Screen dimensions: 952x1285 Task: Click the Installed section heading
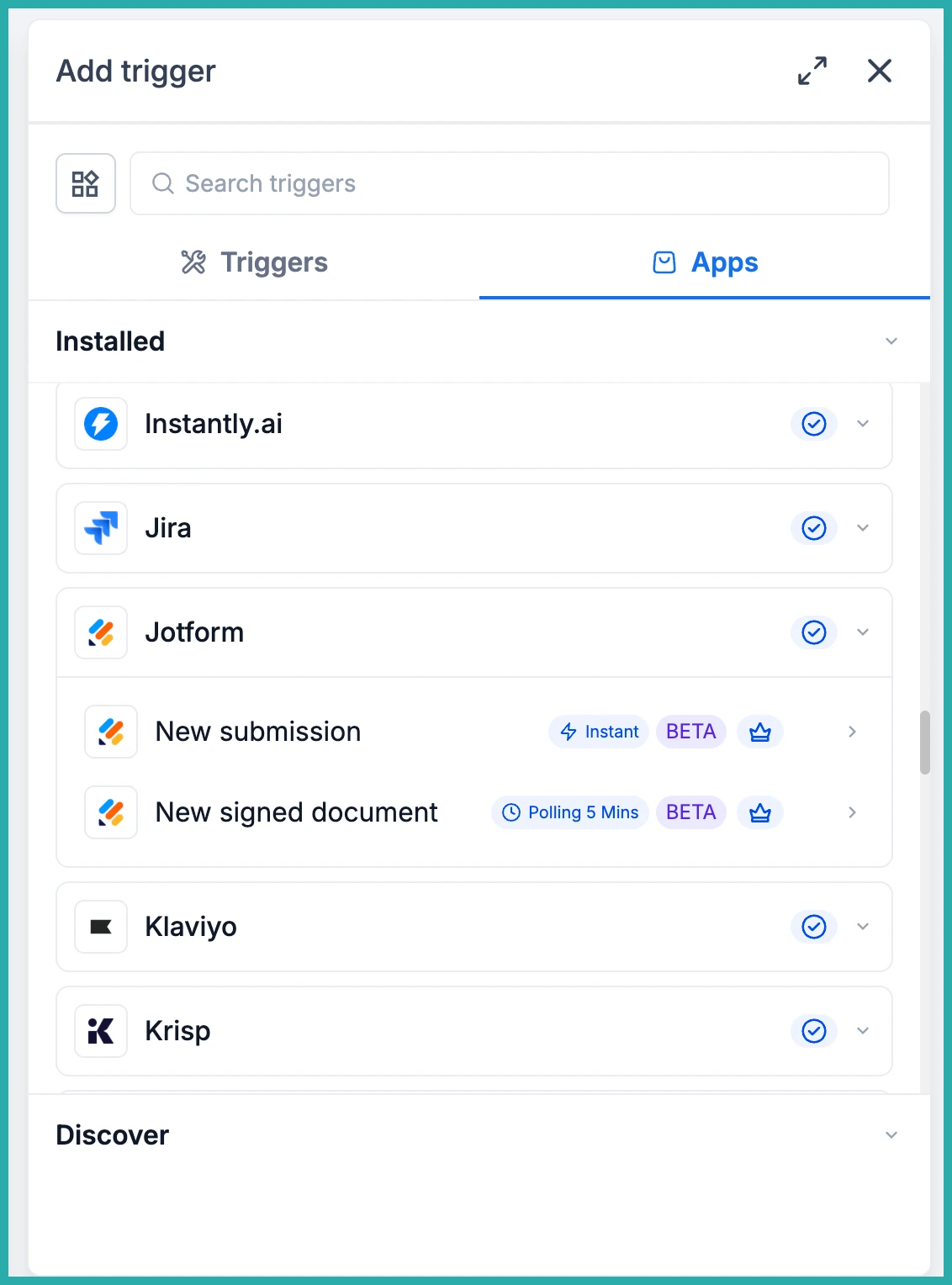coord(110,341)
